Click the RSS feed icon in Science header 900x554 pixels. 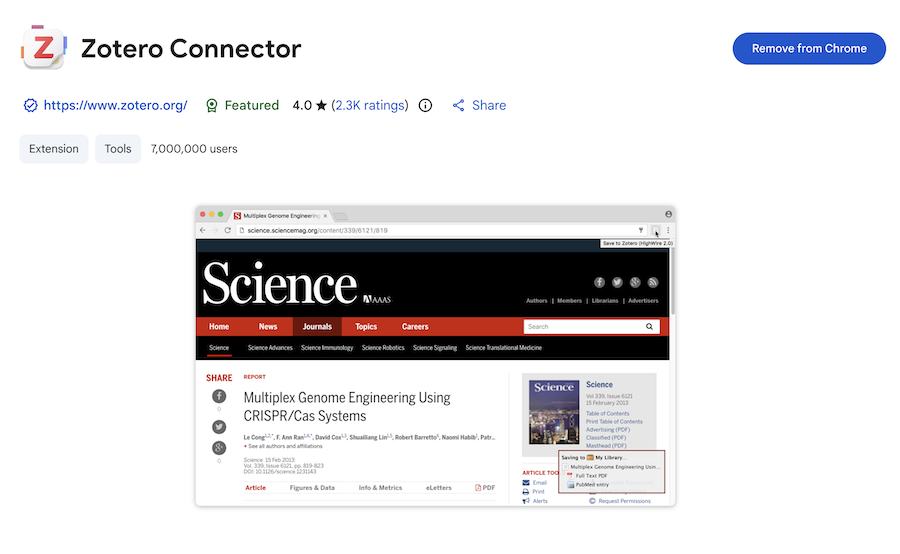(x=652, y=282)
